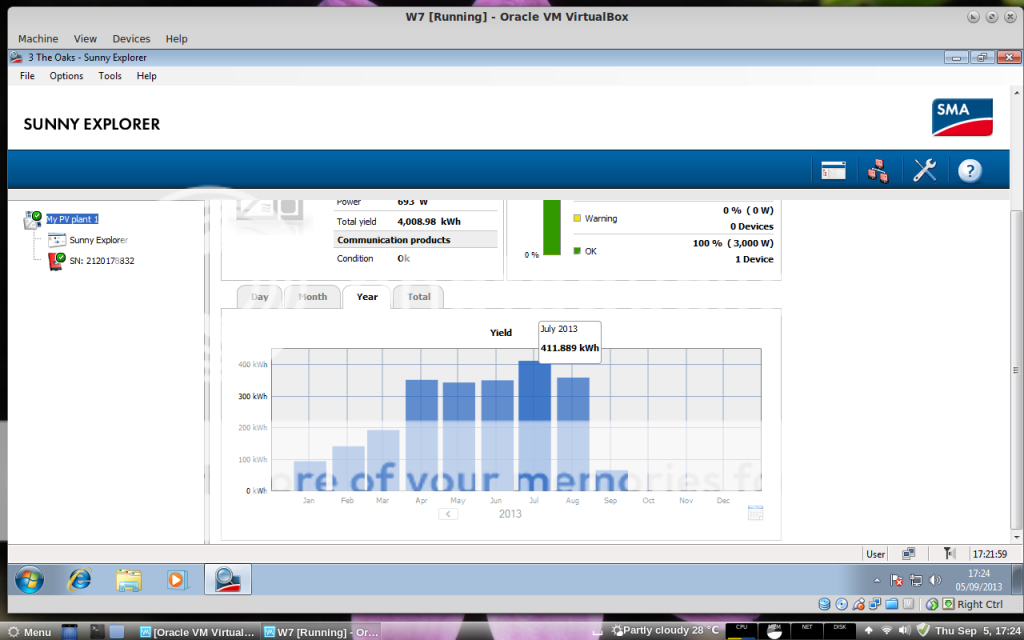Click the Windows tray volume speaker icon

point(936,580)
